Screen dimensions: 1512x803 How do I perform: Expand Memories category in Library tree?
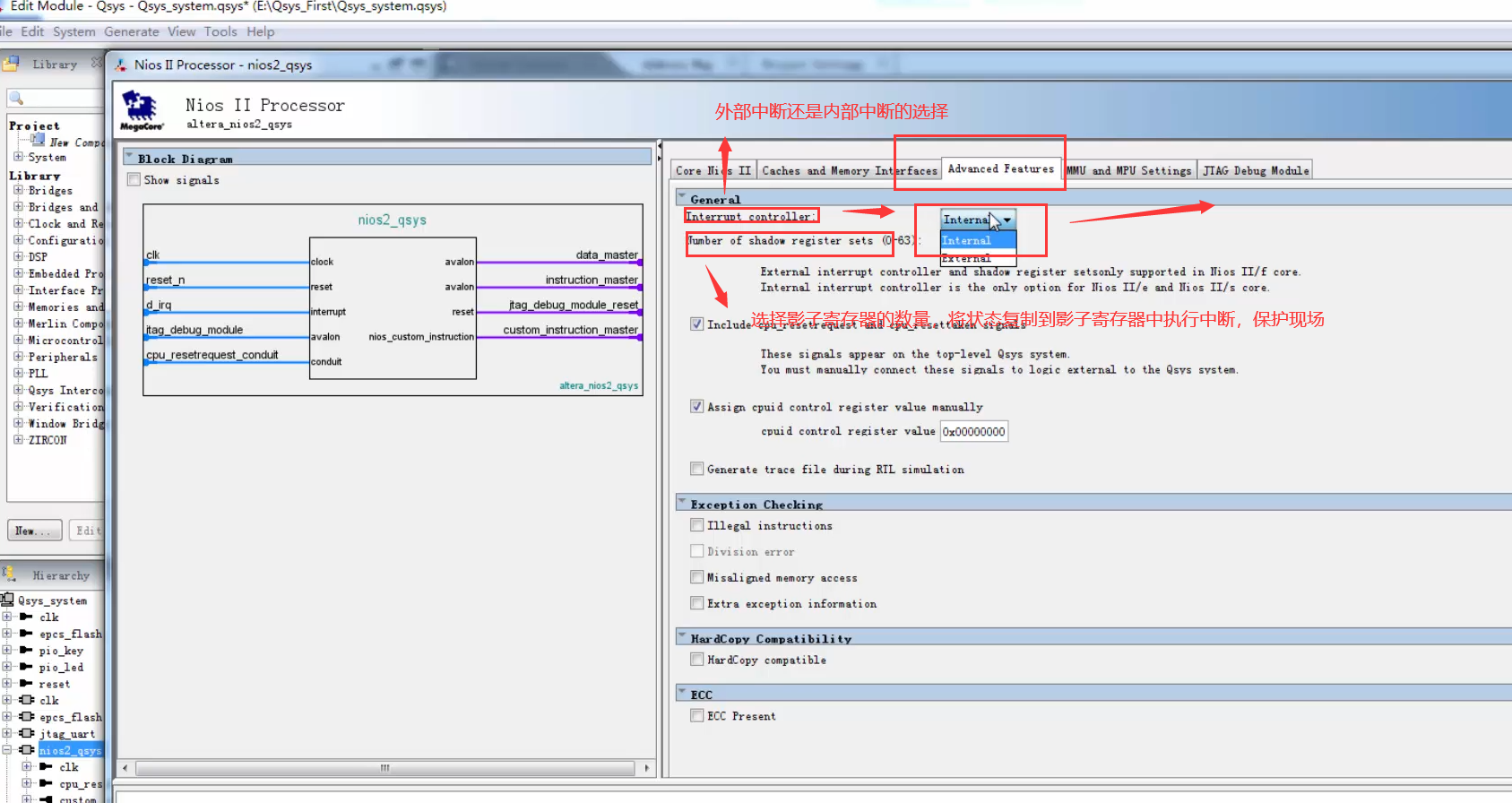[x=18, y=307]
